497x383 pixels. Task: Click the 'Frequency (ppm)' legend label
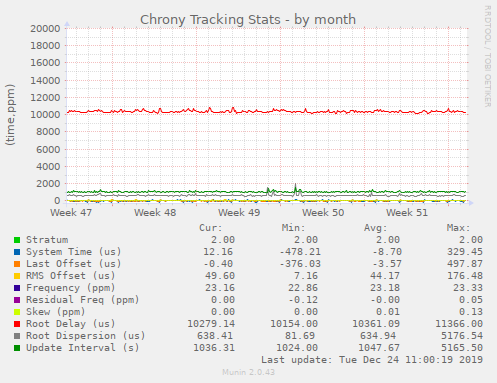[71, 288]
